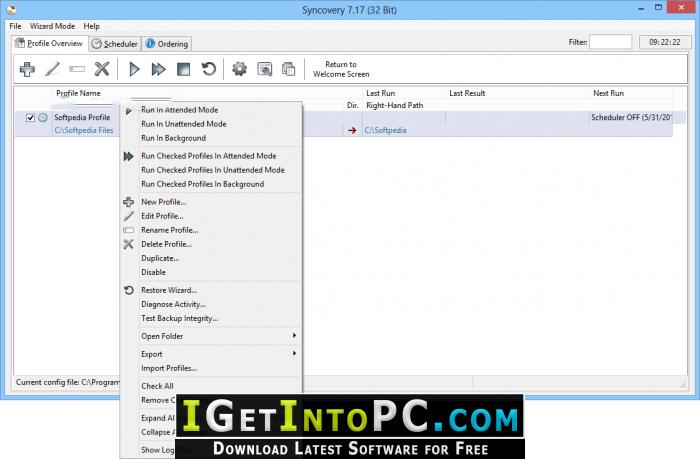Click the delete profile X toolbar icon
Screen dimensions: 700x459
tap(102, 69)
